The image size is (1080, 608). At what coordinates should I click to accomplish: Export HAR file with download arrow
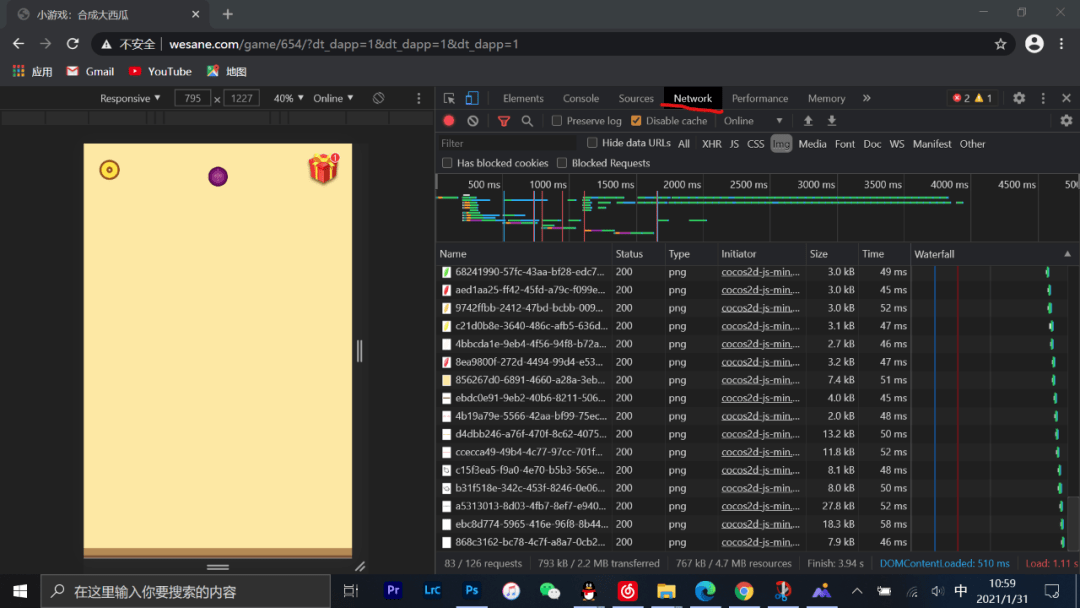pyautogui.click(x=831, y=120)
